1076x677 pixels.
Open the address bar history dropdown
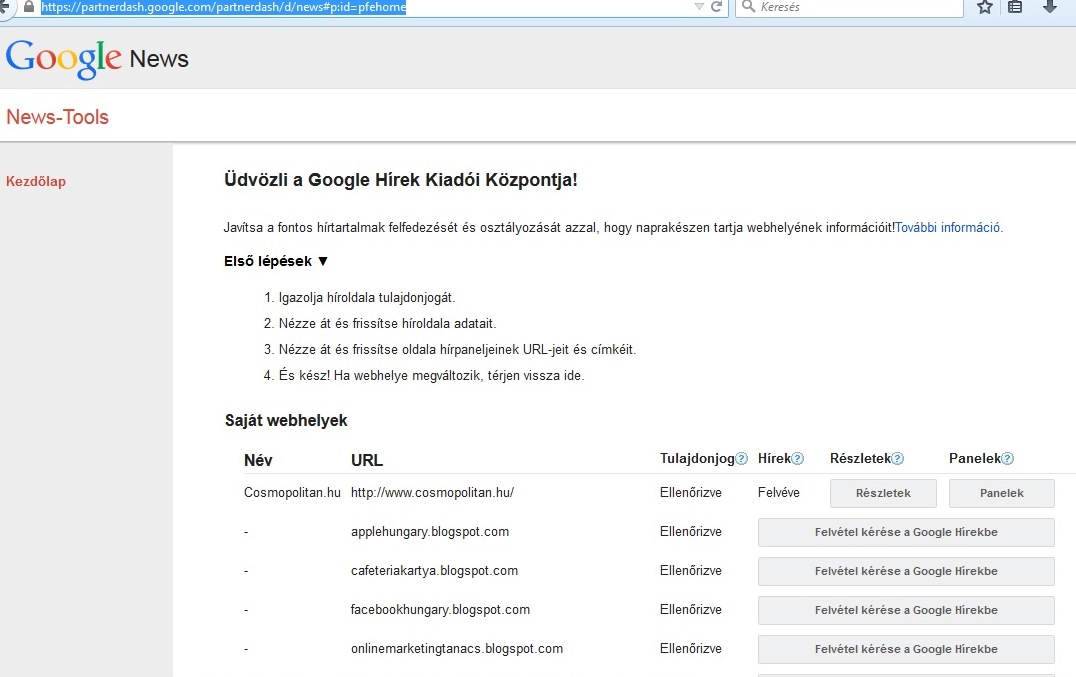coord(699,7)
